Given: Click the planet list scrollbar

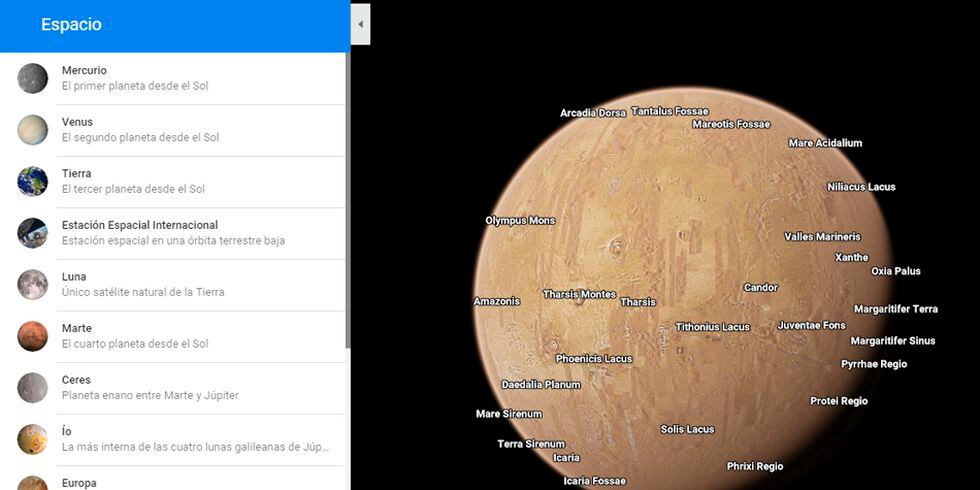Looking at the screenshot, I should tap(347, 200).
